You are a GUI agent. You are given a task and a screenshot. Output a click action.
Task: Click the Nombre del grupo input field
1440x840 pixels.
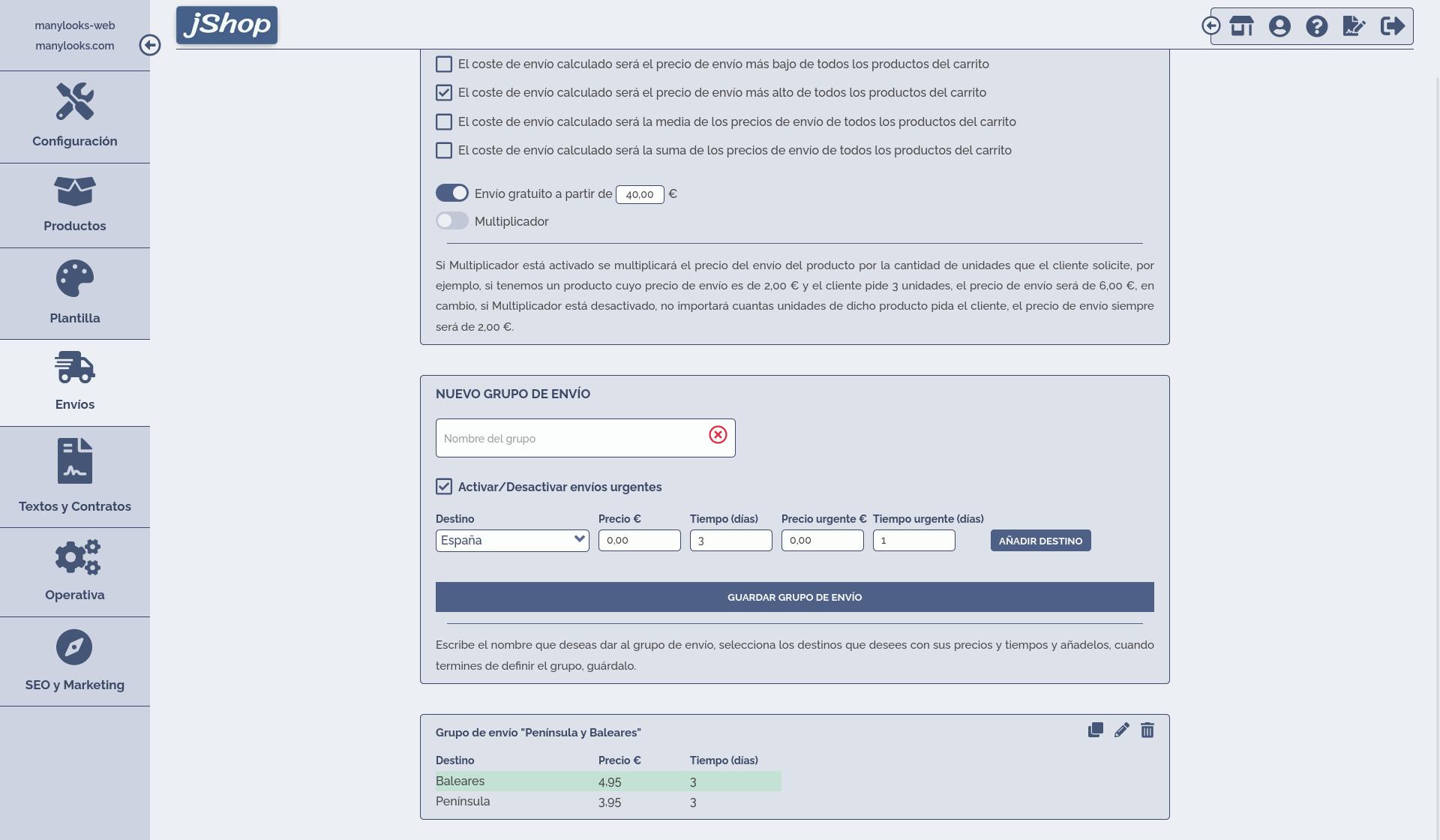pyautogui.click(x=586, y=438)
